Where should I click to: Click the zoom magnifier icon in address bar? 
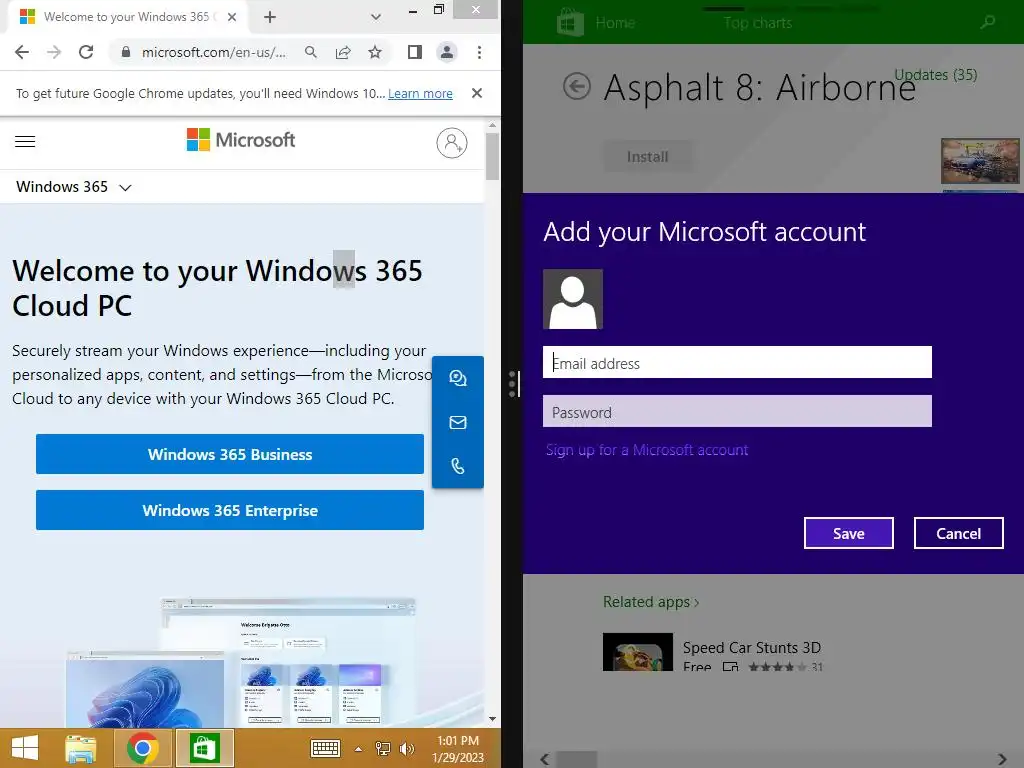pyautogui.click(x=311, y=52)
